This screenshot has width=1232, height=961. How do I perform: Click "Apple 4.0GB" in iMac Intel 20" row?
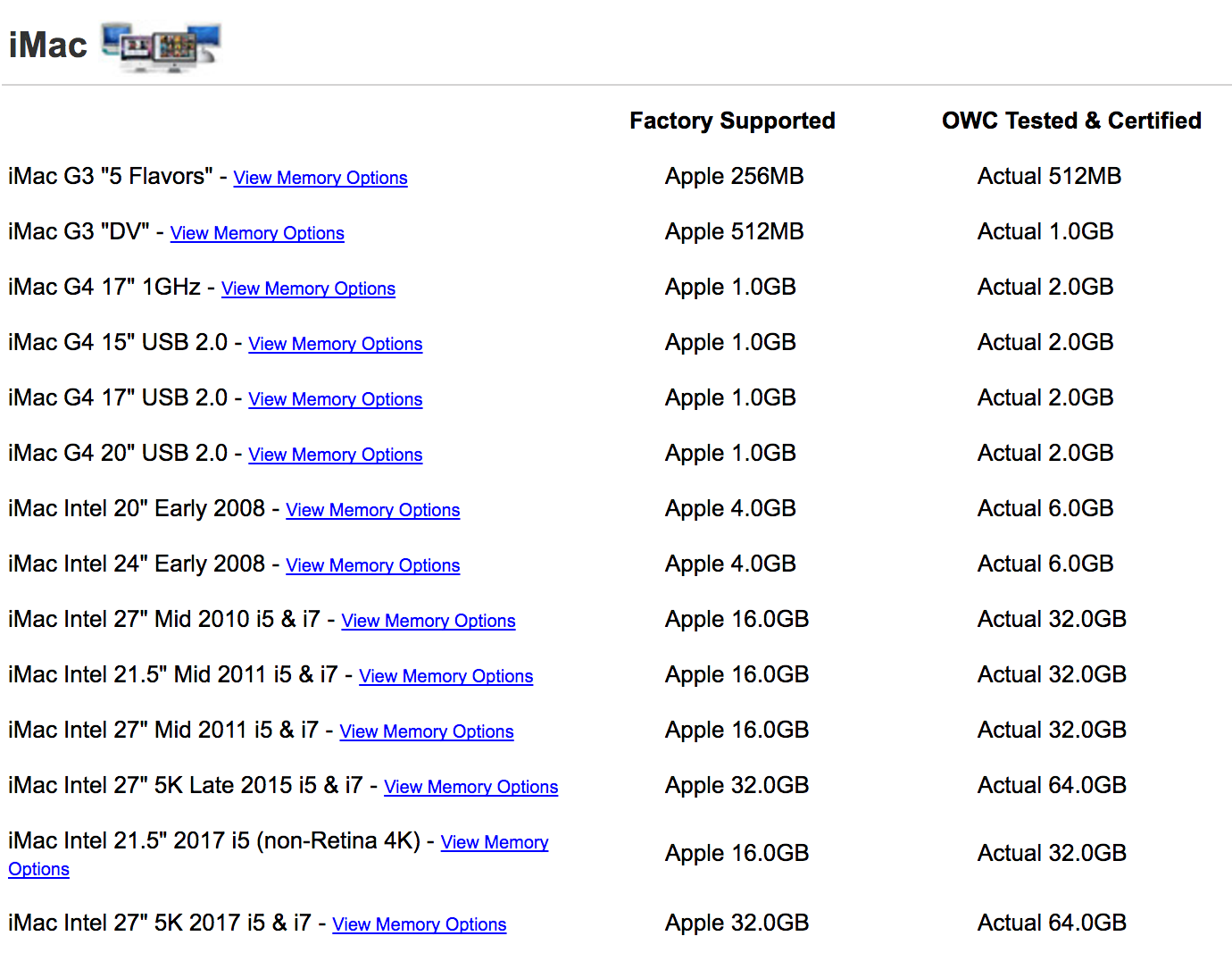[730, 509]
